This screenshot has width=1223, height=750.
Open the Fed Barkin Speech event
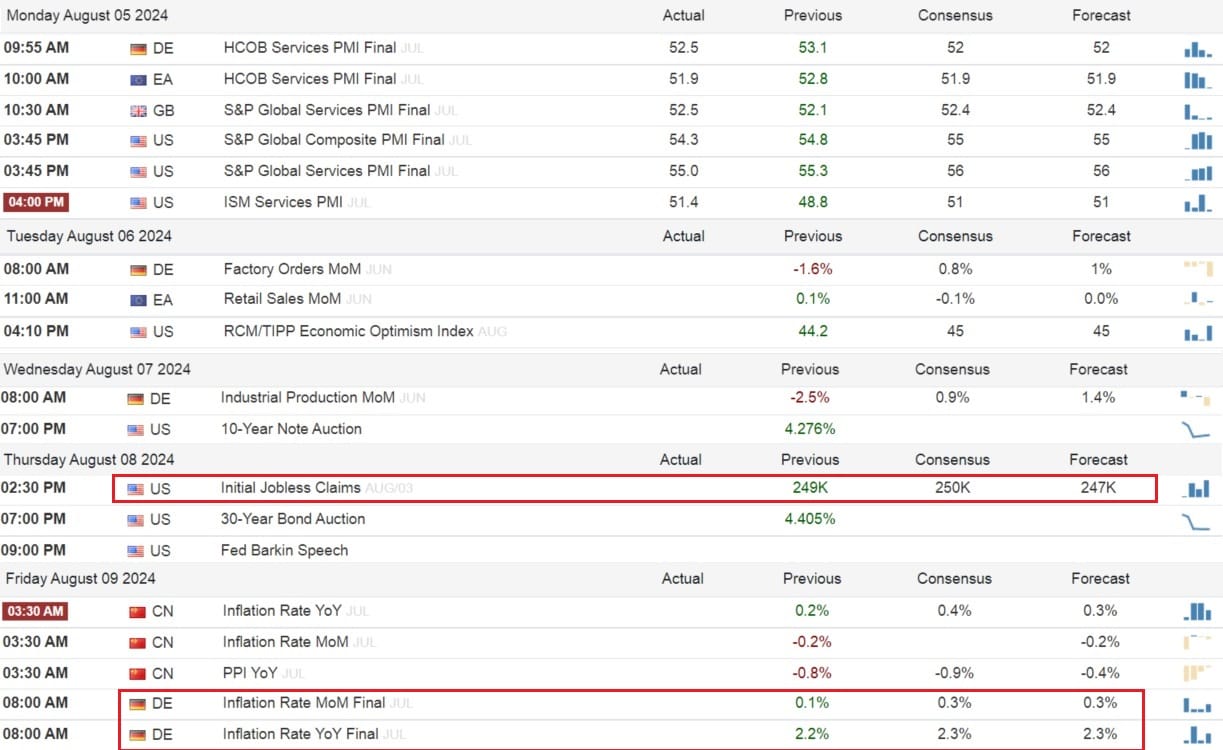(x=284, y=551)
